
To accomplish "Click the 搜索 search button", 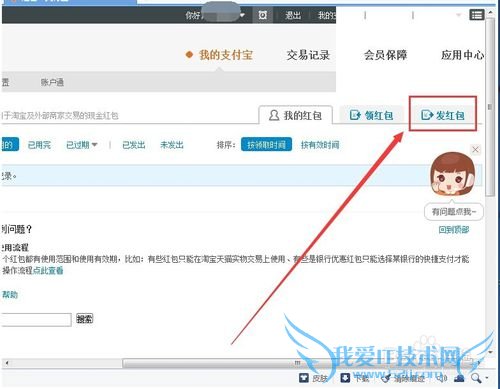I will coord(85,319).
